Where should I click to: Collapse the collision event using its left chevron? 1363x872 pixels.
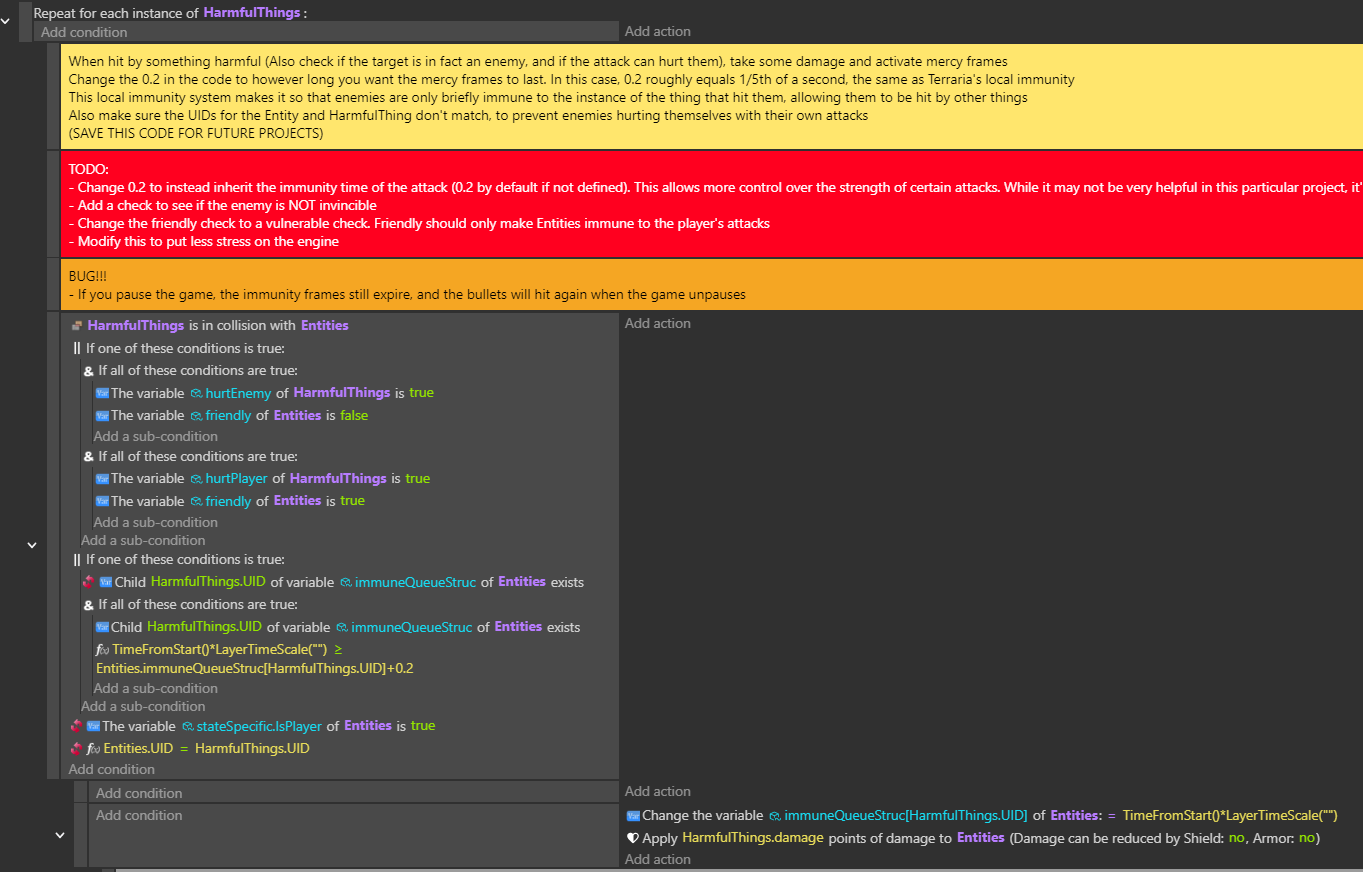click(31, 545)
